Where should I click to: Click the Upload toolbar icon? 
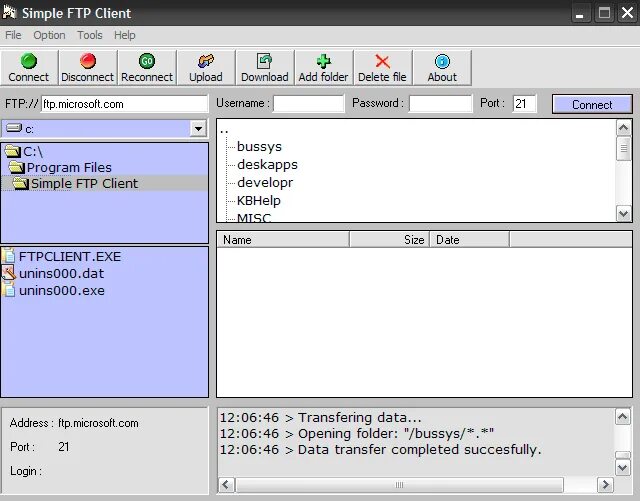tap(206, 61)
